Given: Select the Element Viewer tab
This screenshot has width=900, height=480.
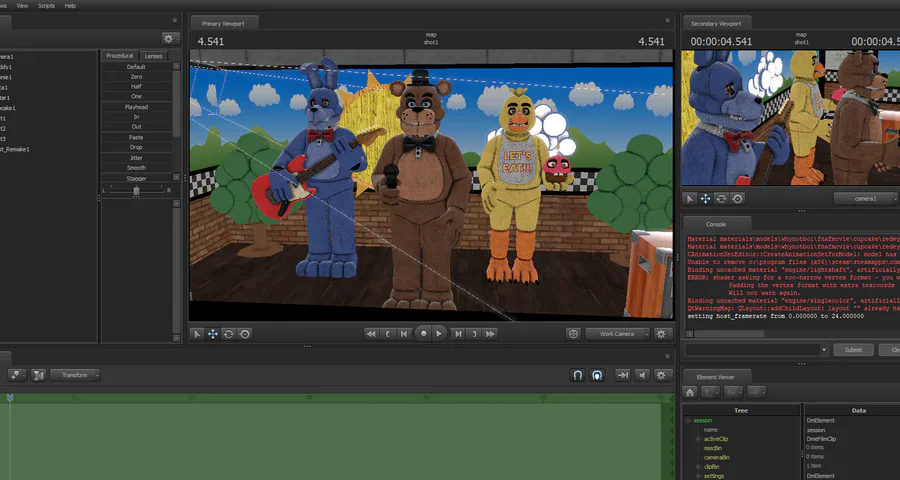Looking at the screenshot, I should pos(715,377).
